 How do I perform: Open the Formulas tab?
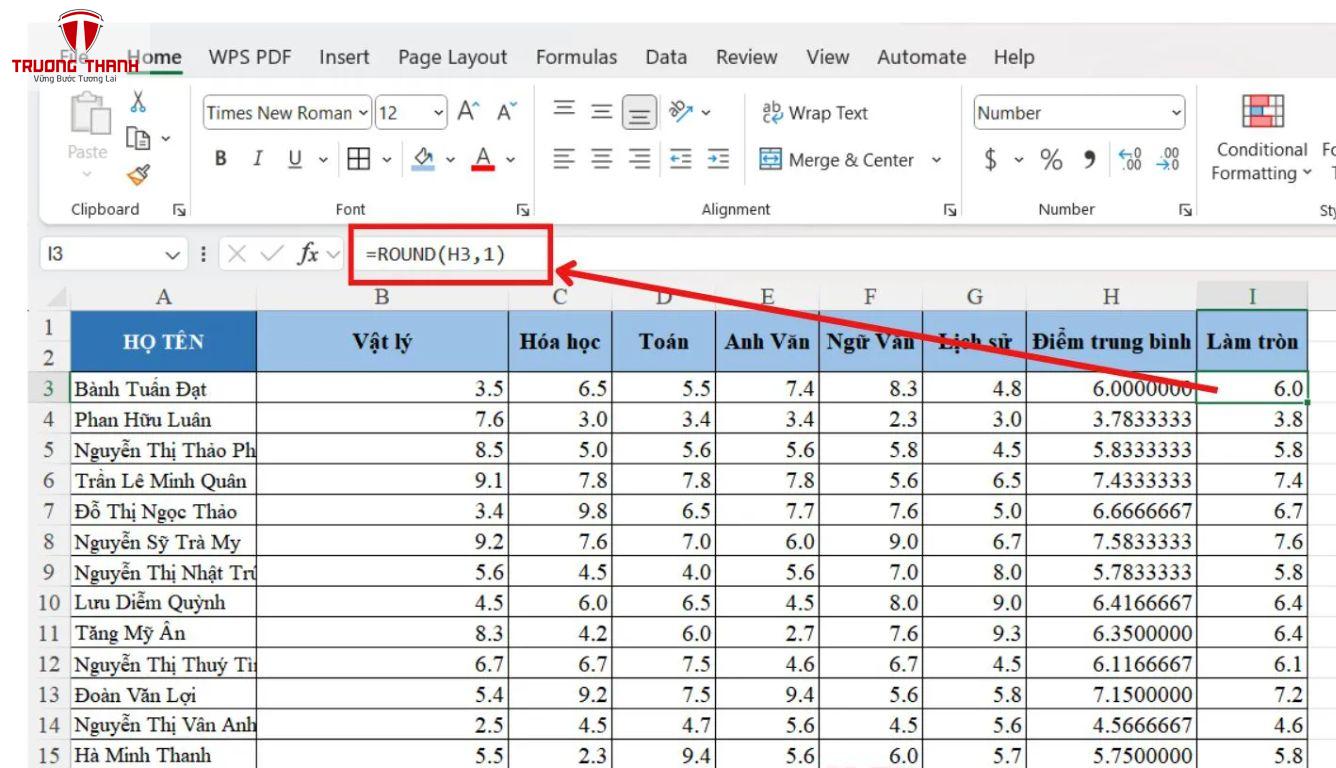[x=576, y=57]
